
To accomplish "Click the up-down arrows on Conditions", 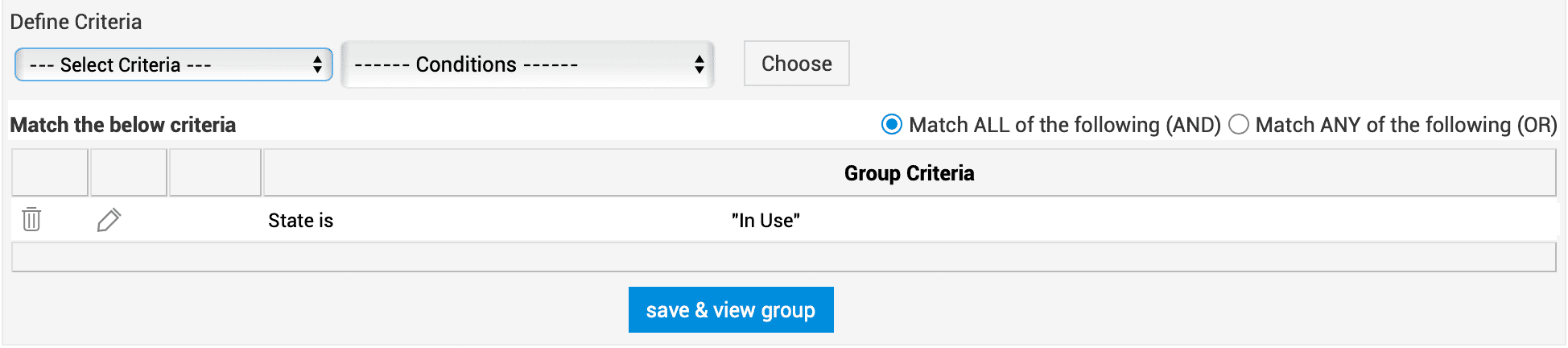I will (699, 64).
